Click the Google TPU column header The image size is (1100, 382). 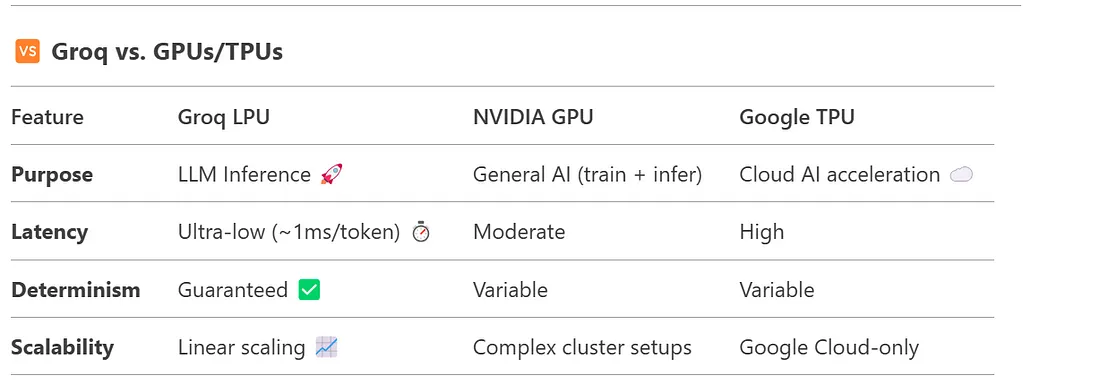click(x=797, y=117)
